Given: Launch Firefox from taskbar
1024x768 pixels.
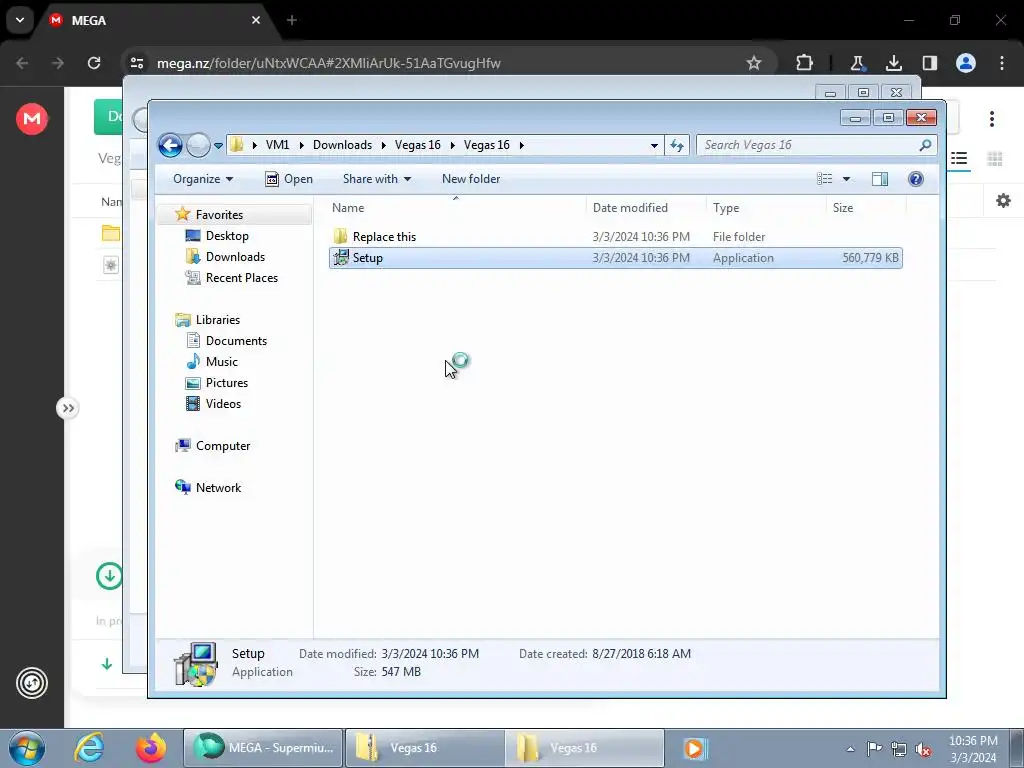Looking at the screenshot, I should [x=151, y=748].
